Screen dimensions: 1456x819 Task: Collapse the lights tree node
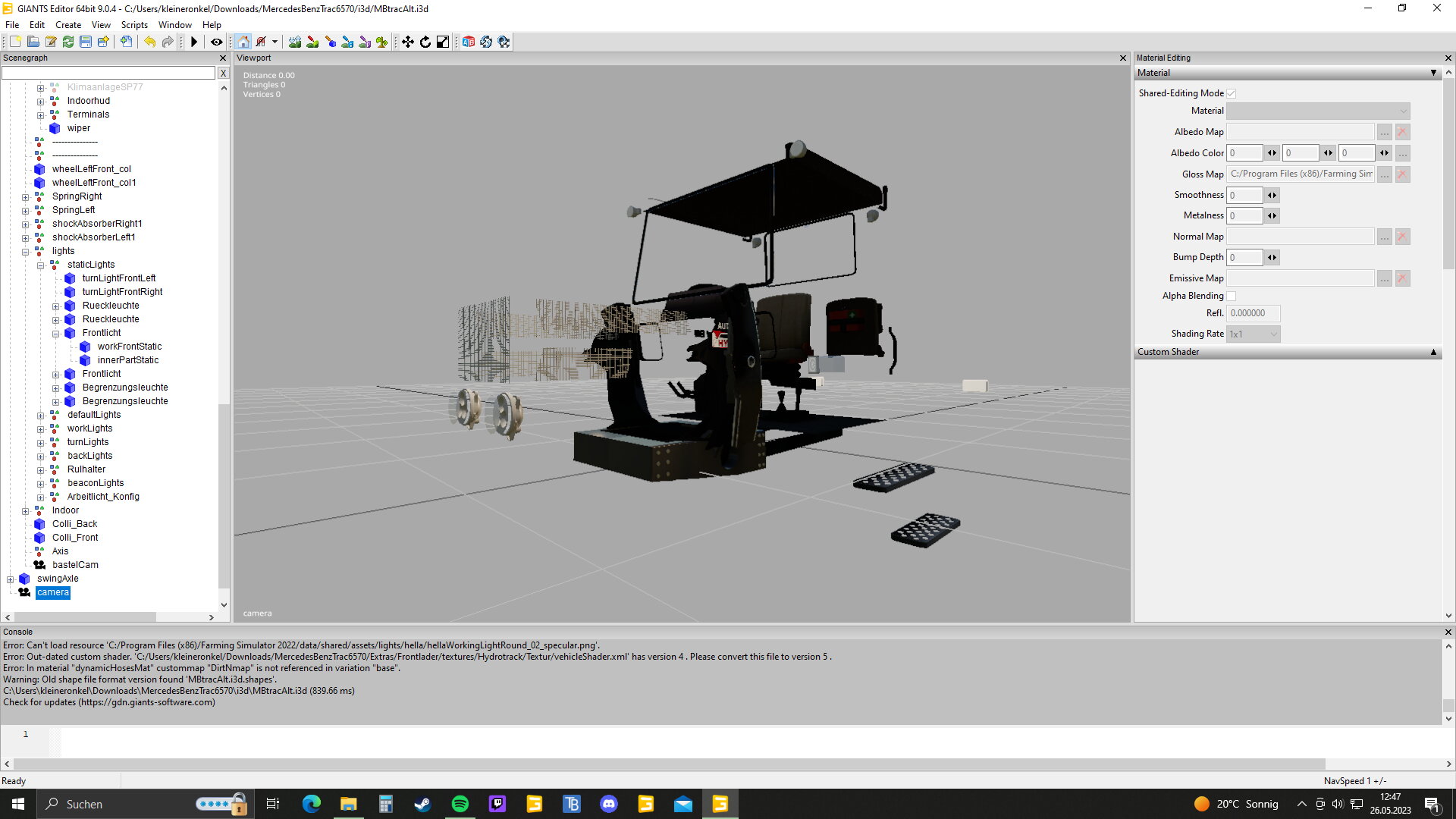click(26, 251)
